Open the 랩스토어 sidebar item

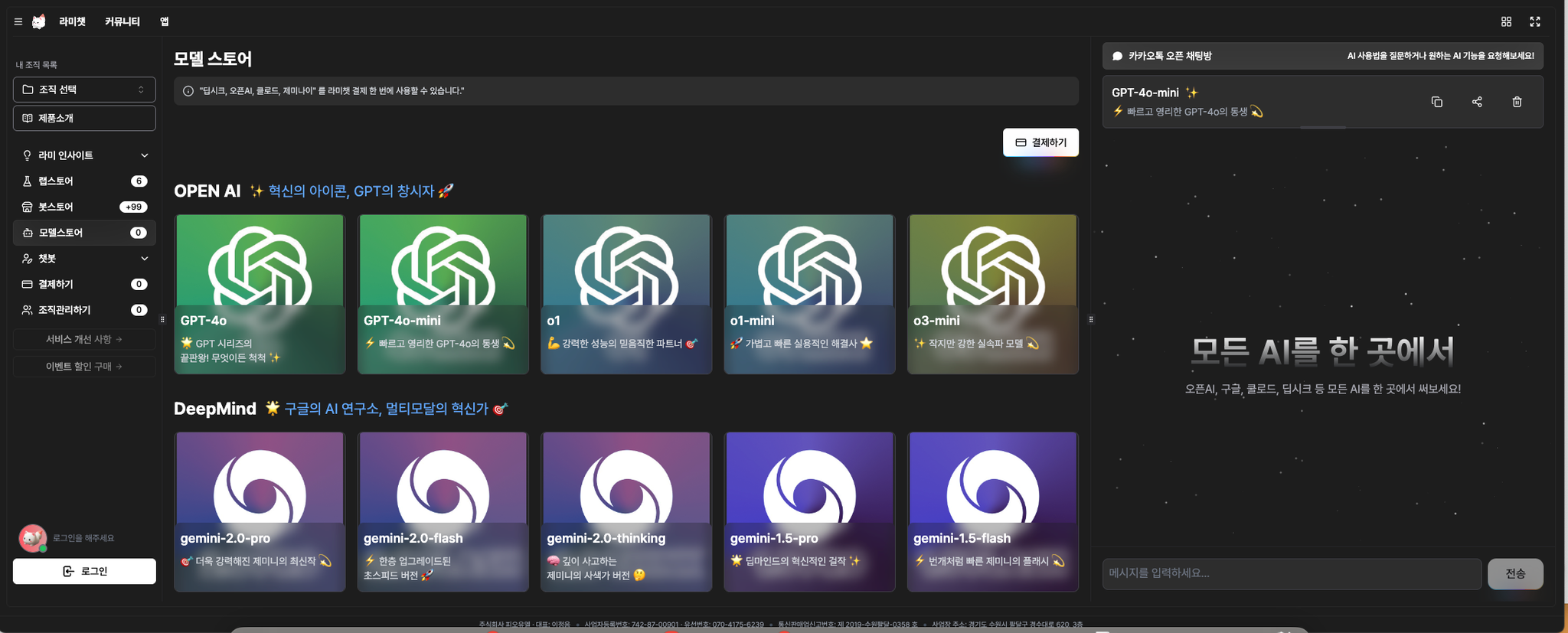84,181
